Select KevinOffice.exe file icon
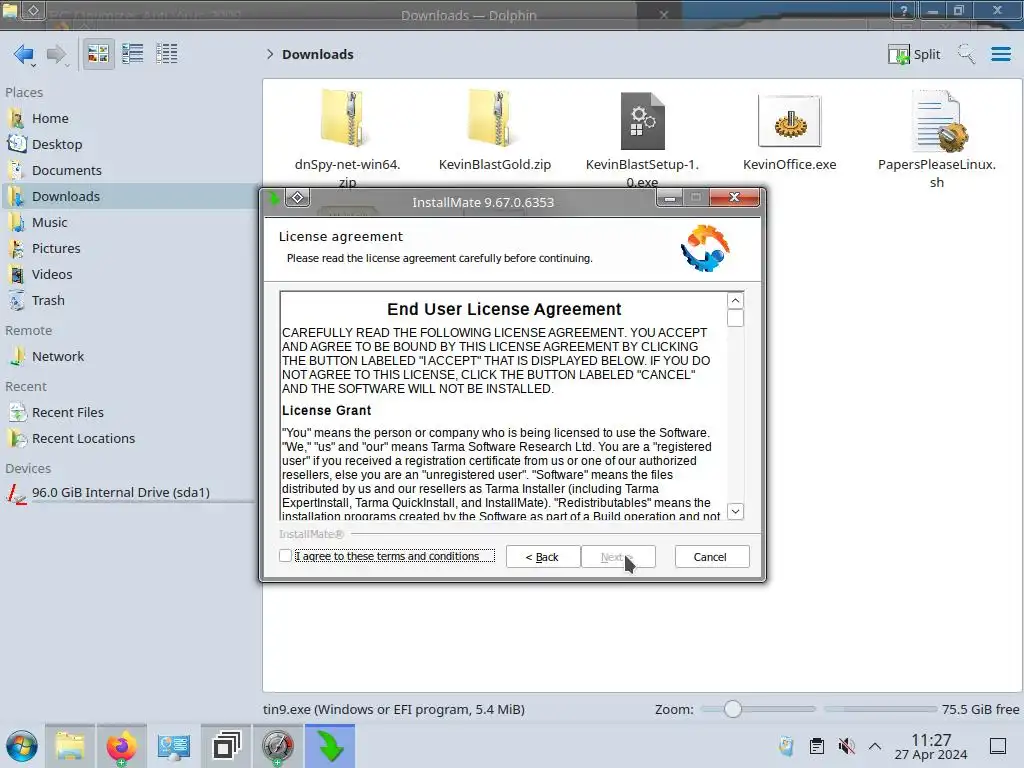 click(x=790, y=121)
